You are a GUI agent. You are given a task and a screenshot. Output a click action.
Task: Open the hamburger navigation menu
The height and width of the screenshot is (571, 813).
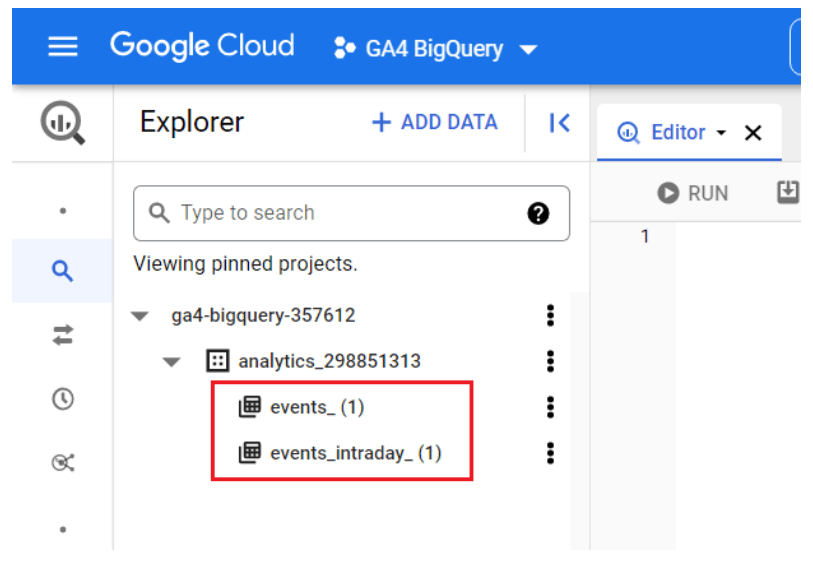[63, 47]
